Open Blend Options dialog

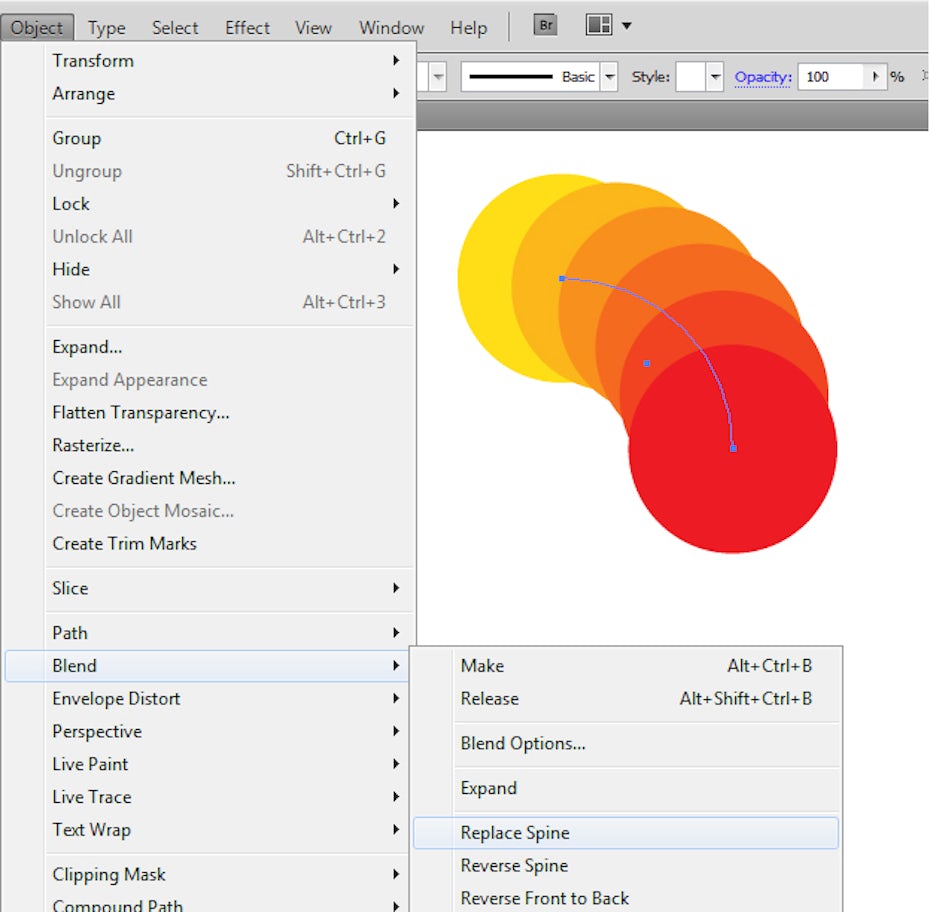click(x=523, y=744)
